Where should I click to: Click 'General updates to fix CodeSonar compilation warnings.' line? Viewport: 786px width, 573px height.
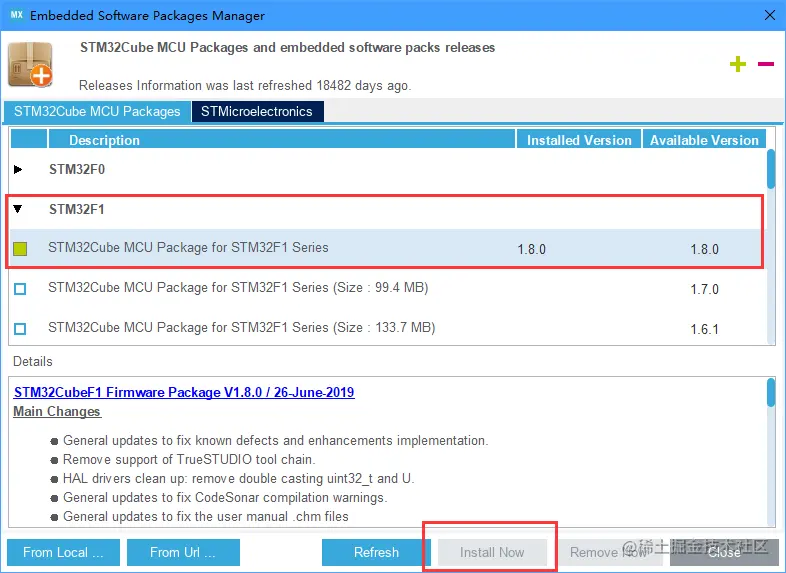(225, 497)
